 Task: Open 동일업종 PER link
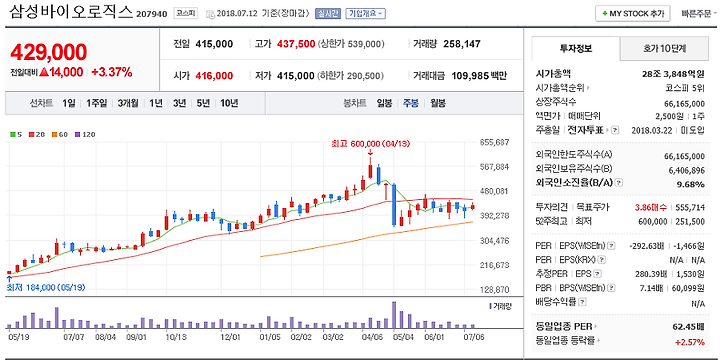pyautogui.click(x=566, y=327)
